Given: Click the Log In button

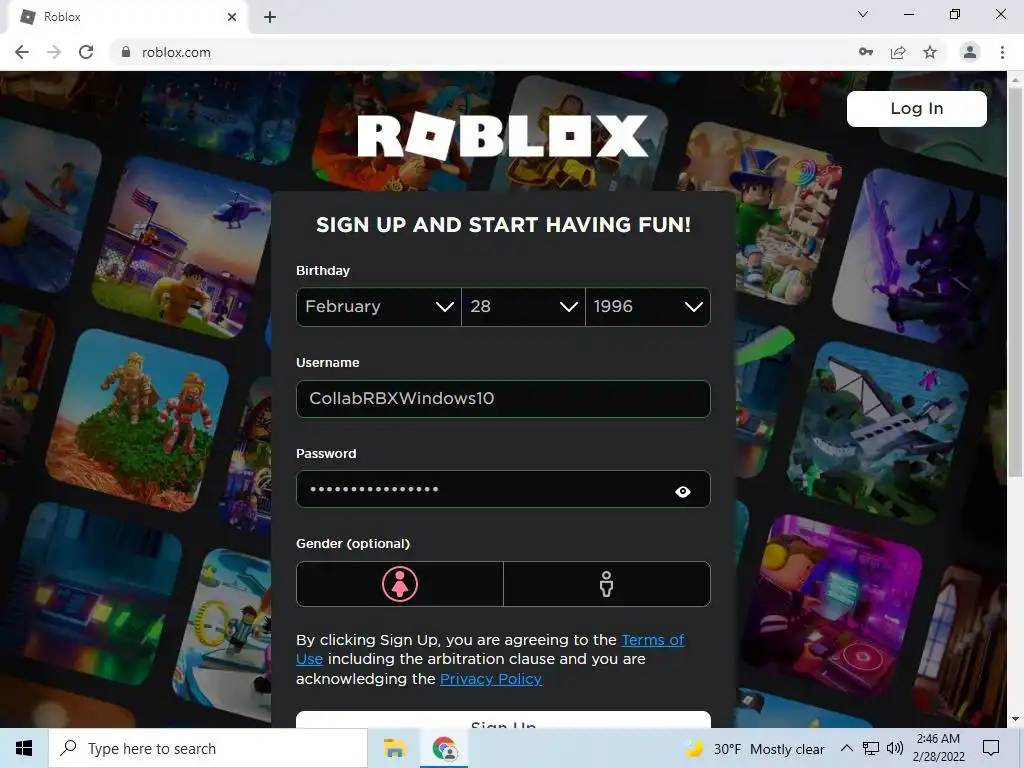Looking at the screenshot, I should click(917, 108).
